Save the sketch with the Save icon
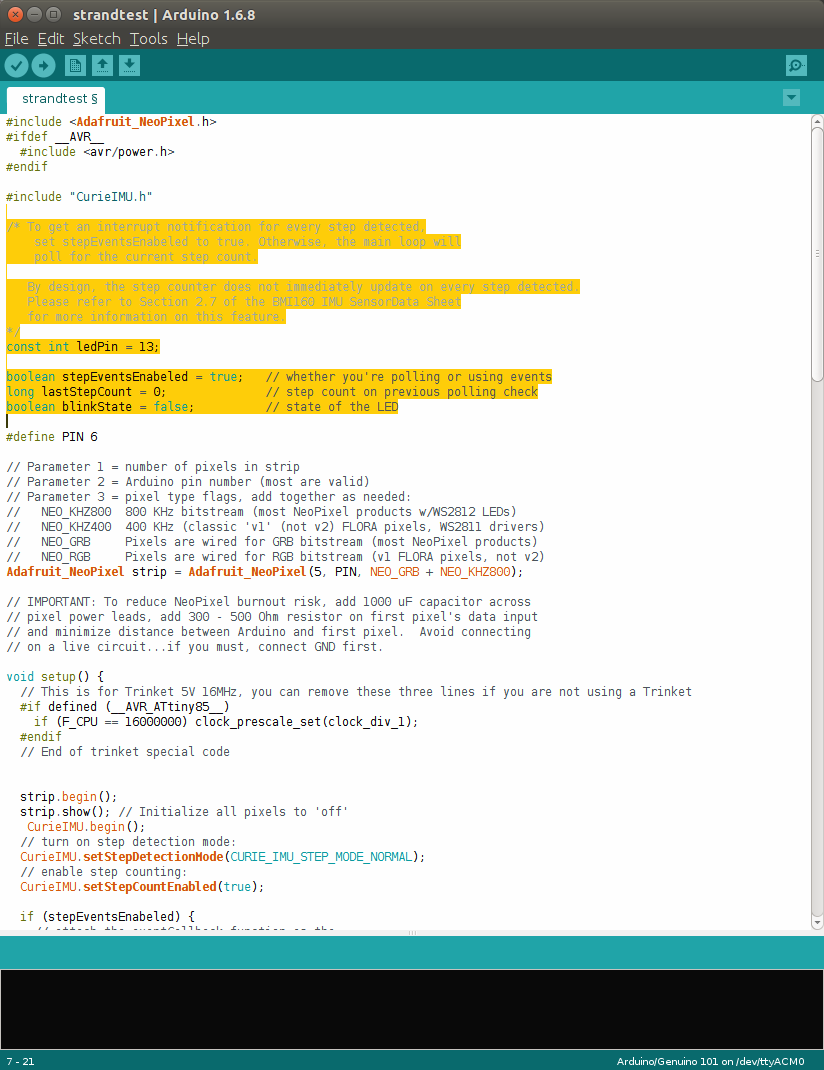Viewport: 824px width, 1070px height. pyautogui.click(x=130, y=66)
